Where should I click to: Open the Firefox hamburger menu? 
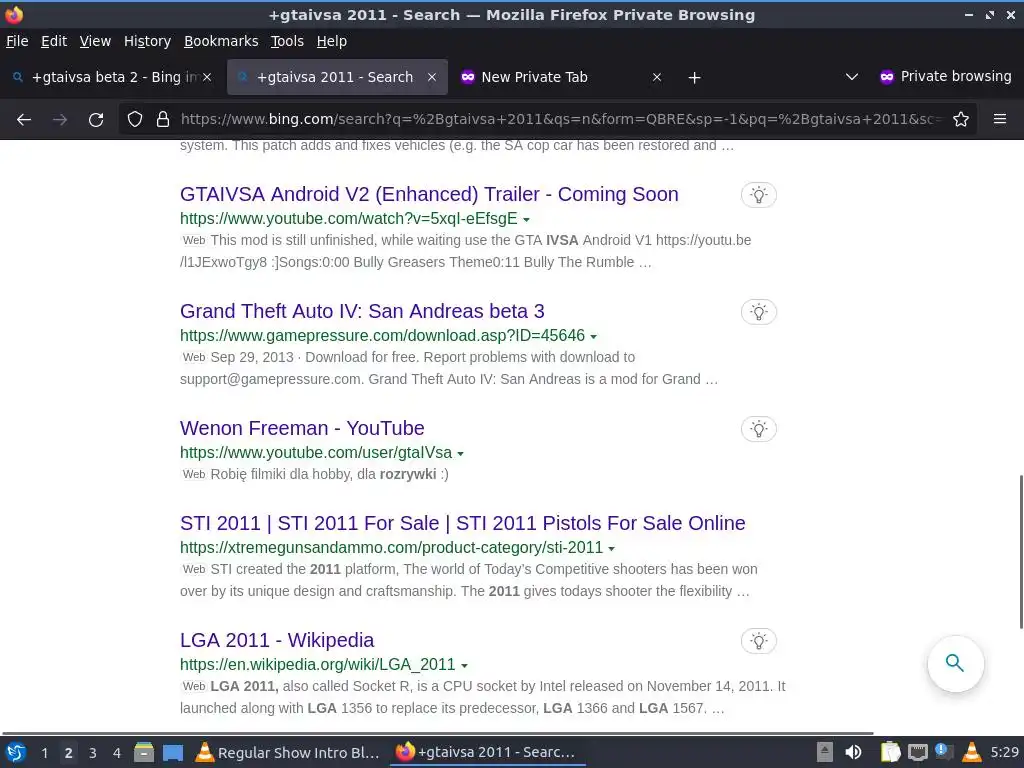point(1000,120)
